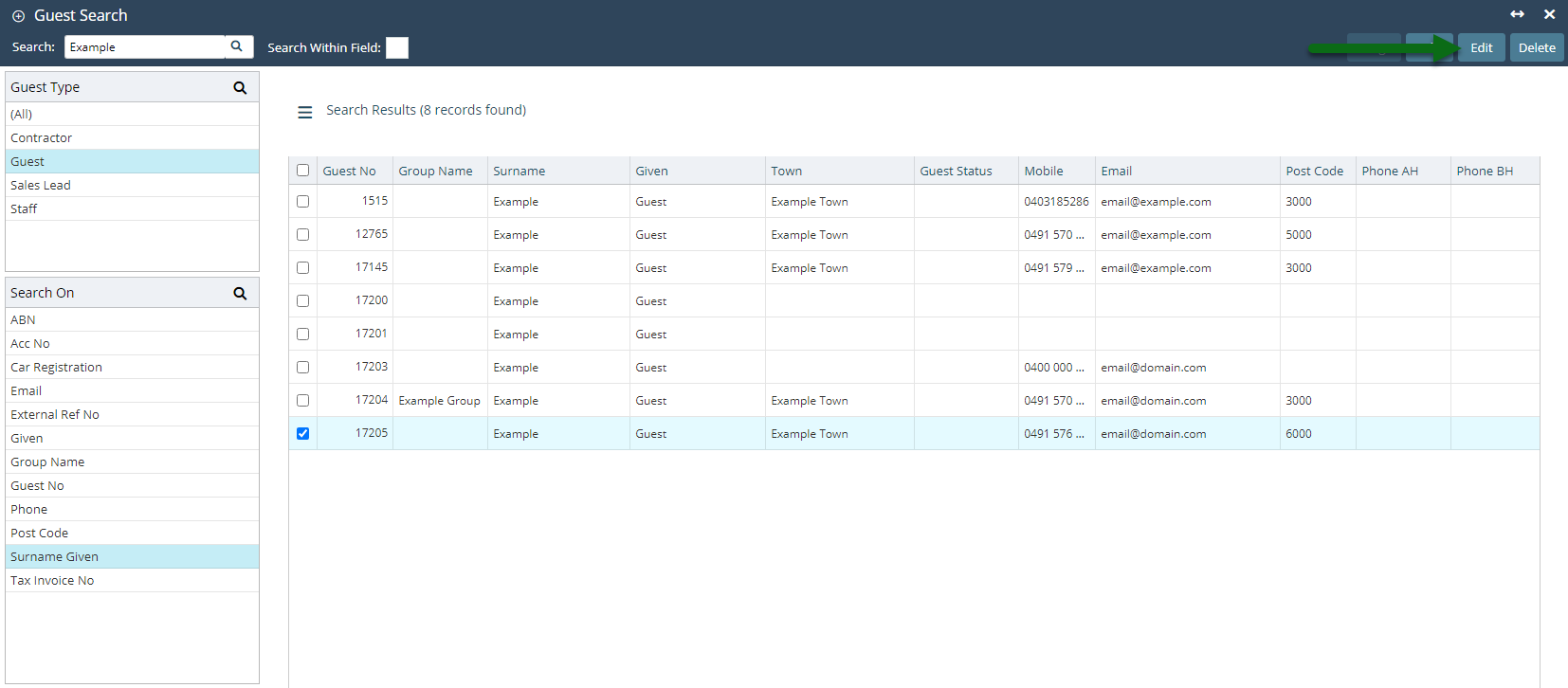Select Car Registration in Search On list
This screenshot has height=688, width=1568.
[x=57, y=367]
